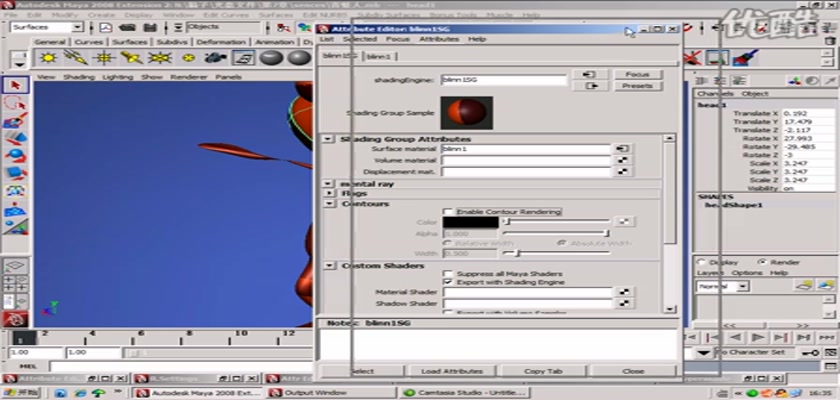The image size is (840, 400).
Task: Click the checker map button for Shadow Shader
Action: pos(623,304)
